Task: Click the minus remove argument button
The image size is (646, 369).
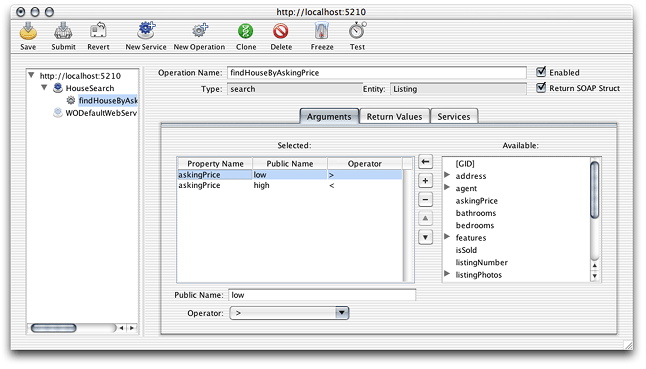Action: point(425,200)
